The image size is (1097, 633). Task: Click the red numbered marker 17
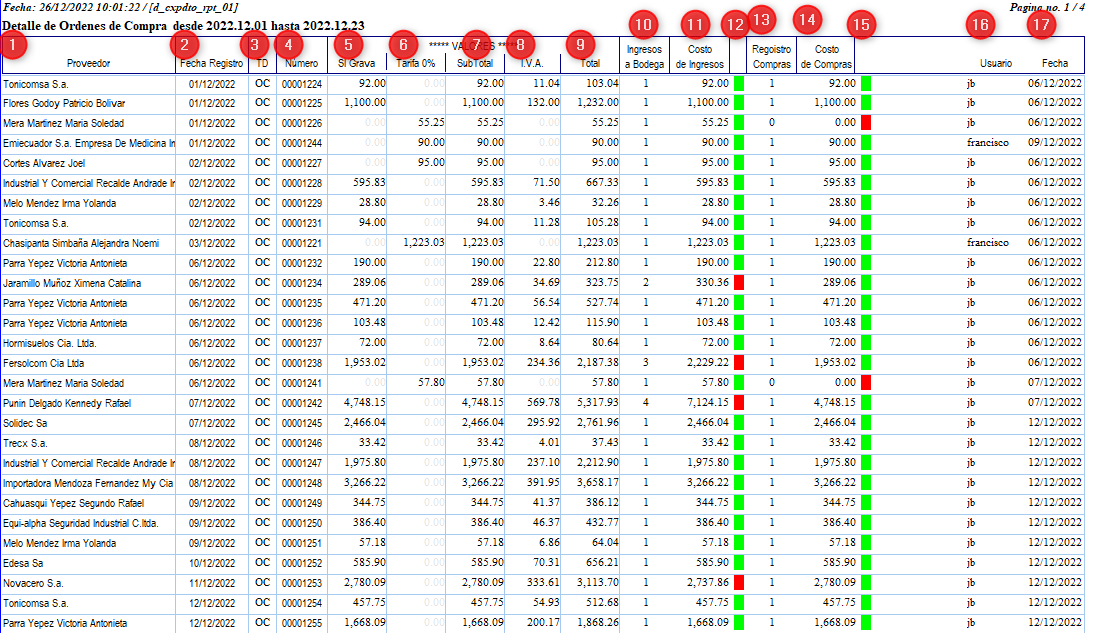tap(1044, 25)
